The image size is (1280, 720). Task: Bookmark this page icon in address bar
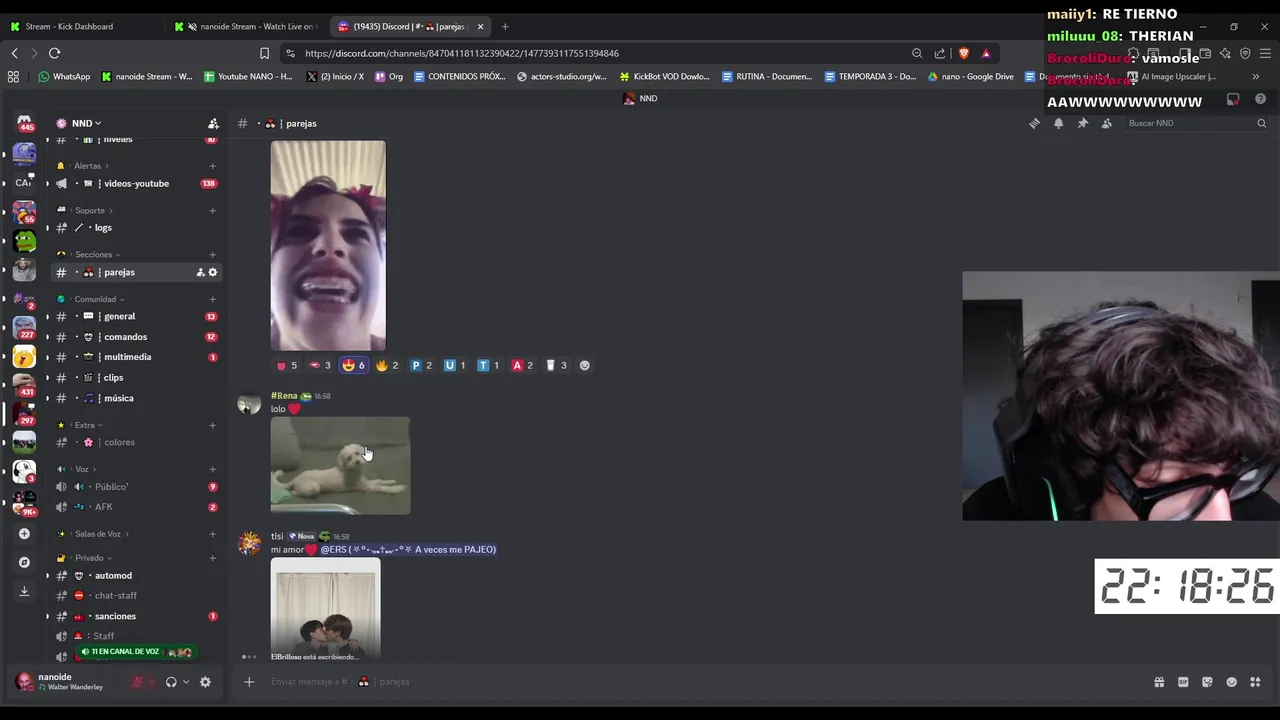(x=264, y=53)
